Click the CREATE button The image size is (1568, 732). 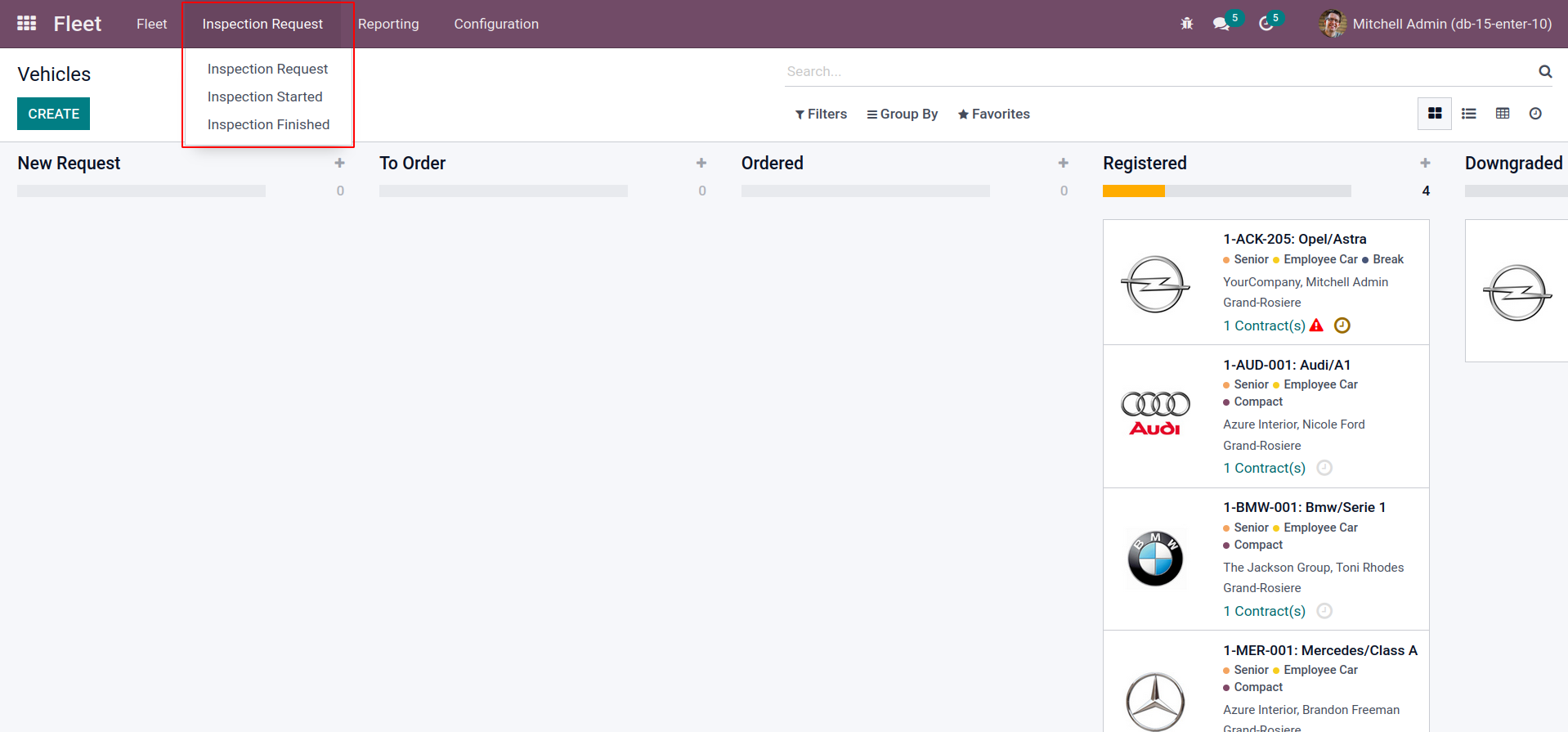53,114
